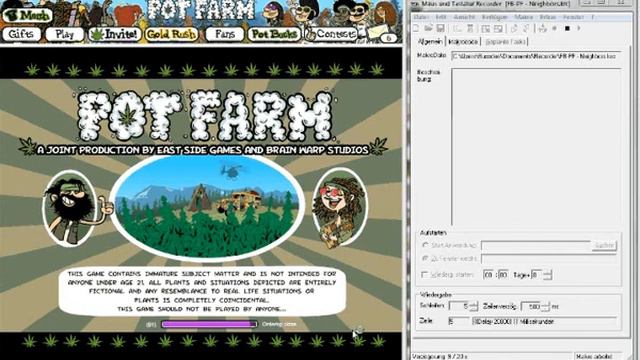Click the Pot Farm cloud title logo
The width and height of the screenshot is (640, 360).
pos(205,116)
